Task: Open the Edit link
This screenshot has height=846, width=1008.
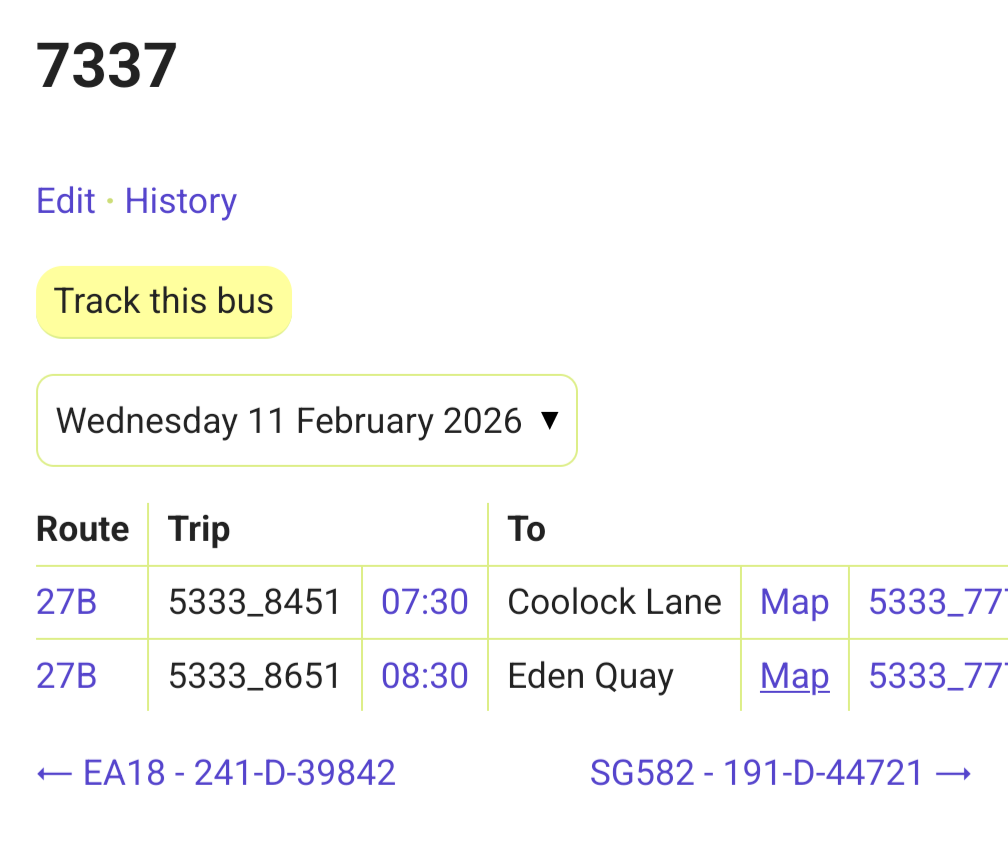Action: pos(65,201)
